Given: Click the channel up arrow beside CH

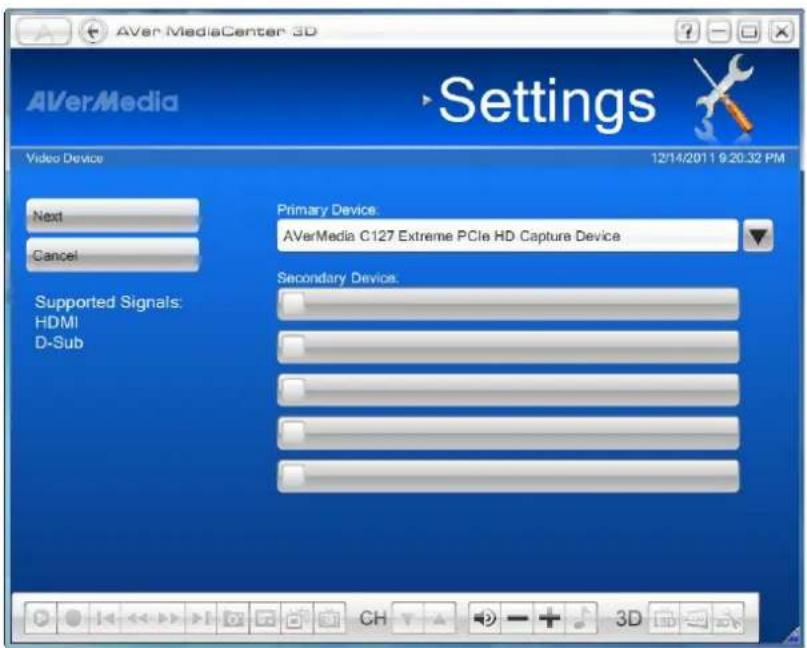Looking at the screenshot, I should (x=439, y=618).
